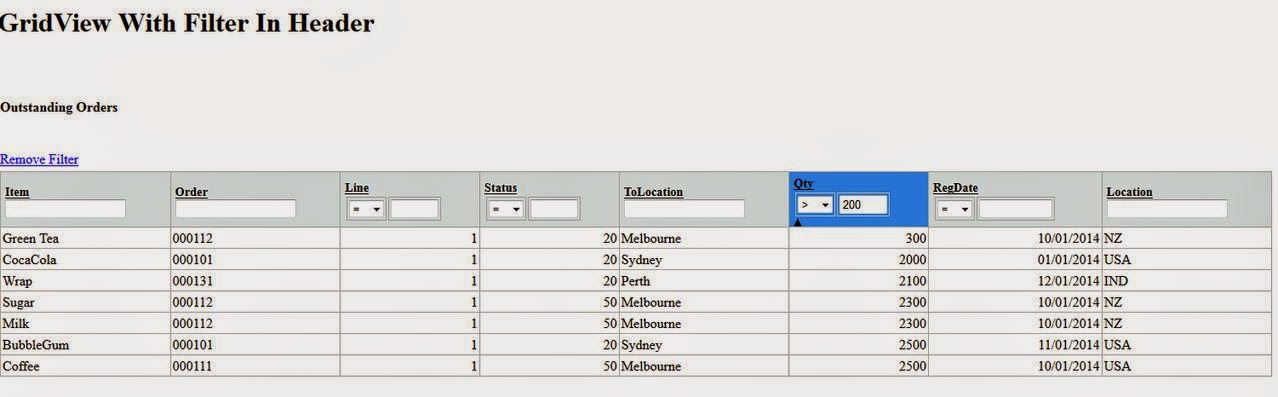Focus the RegDate filter value box
The image size is (1278, 397).
pyautogui.click(x=1015, y=209)
